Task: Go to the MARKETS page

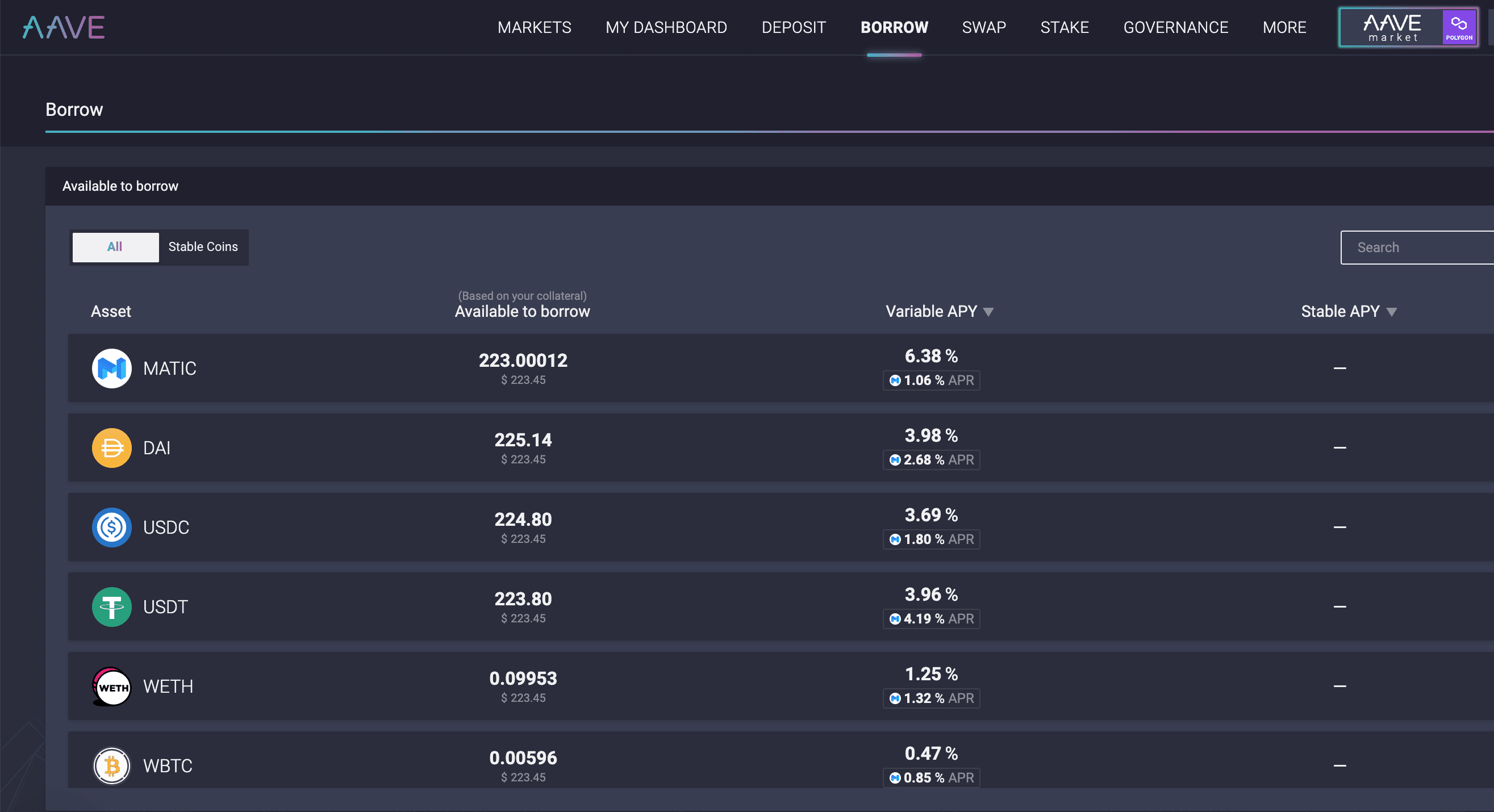Action: (534, 27)
